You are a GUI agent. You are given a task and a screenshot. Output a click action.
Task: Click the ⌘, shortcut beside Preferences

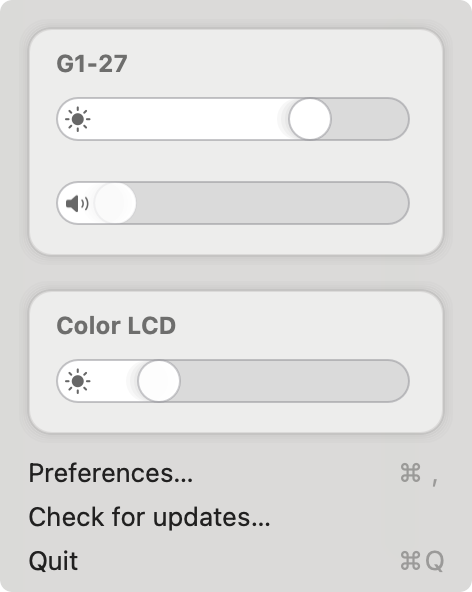point(419,473)
